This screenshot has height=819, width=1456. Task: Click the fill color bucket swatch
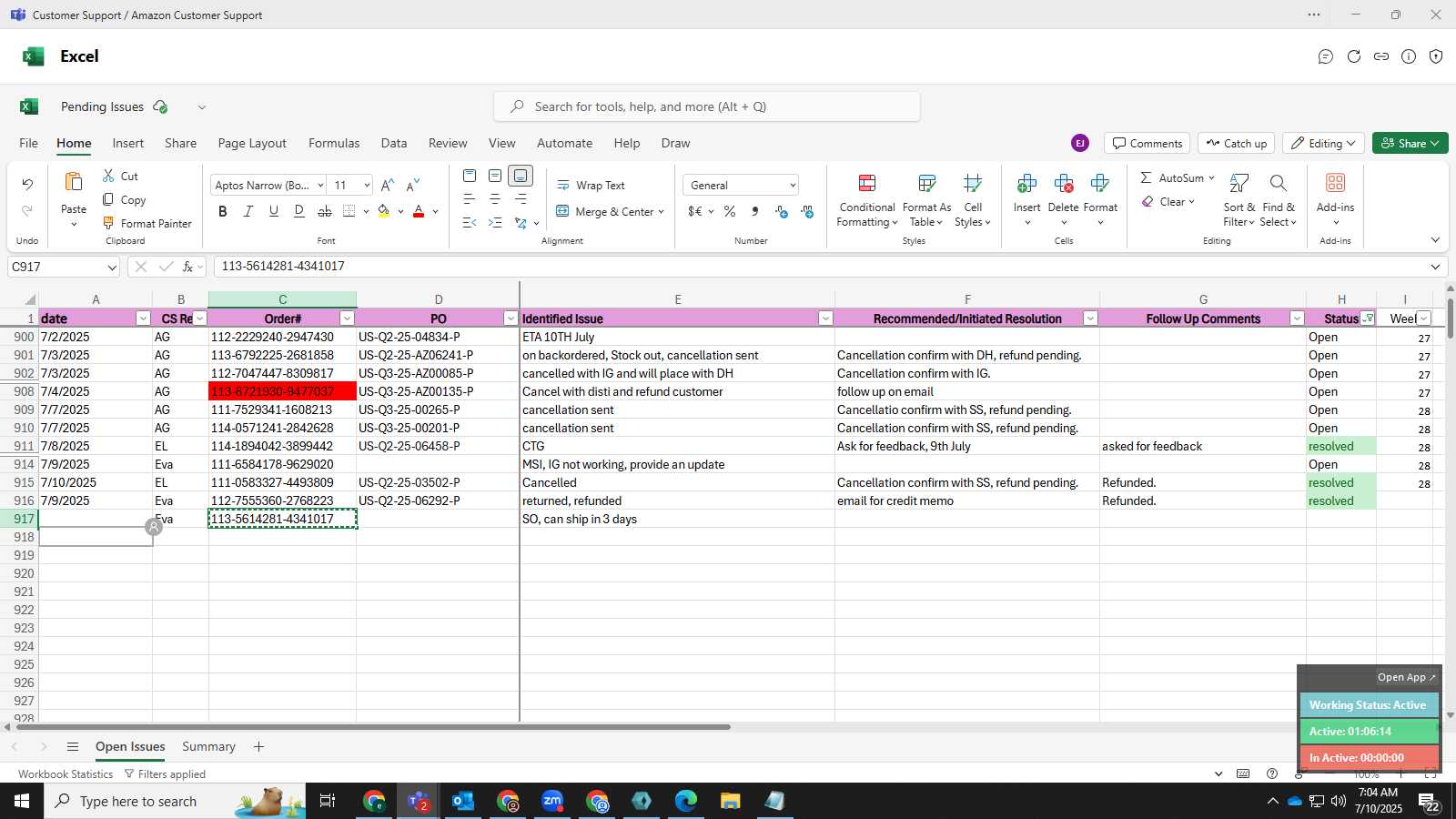point(384,211)
